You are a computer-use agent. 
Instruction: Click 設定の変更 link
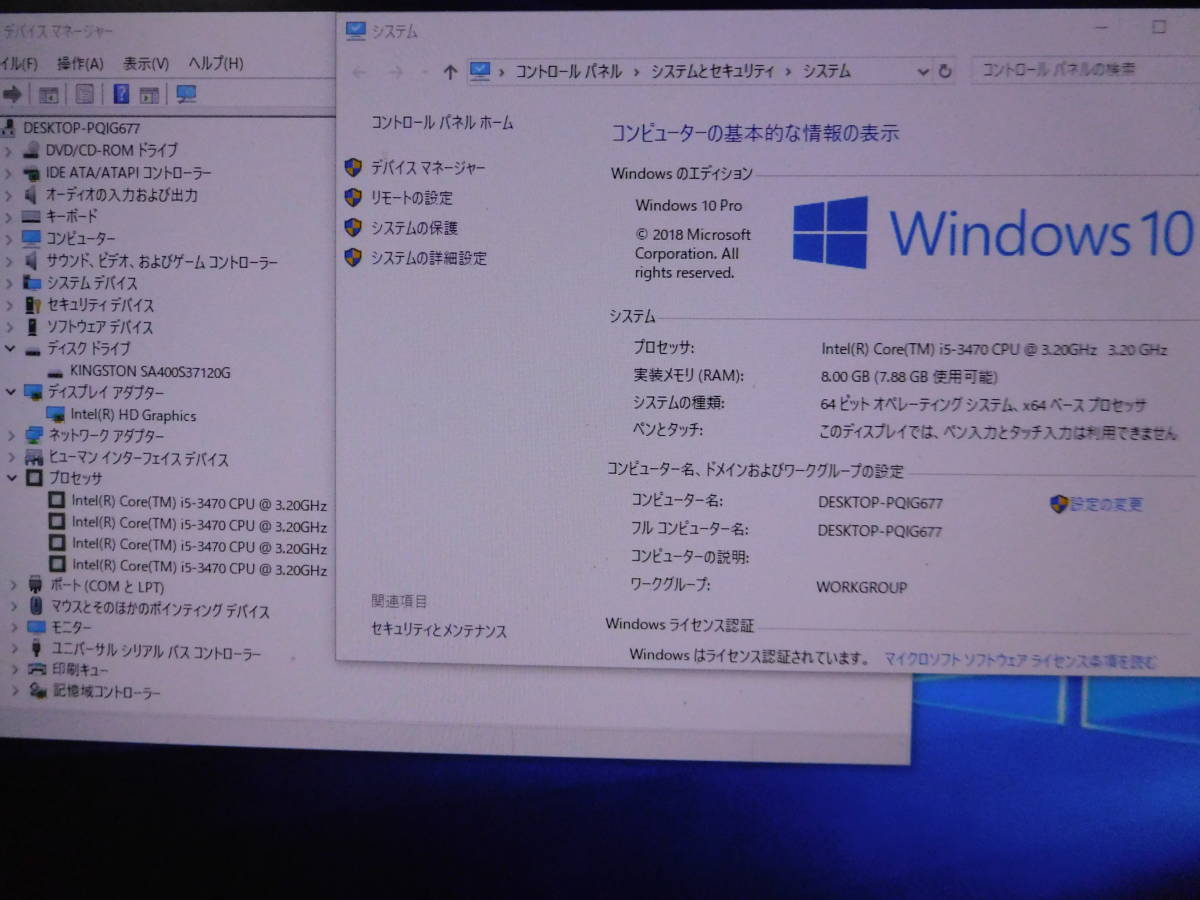point(1107,505)
